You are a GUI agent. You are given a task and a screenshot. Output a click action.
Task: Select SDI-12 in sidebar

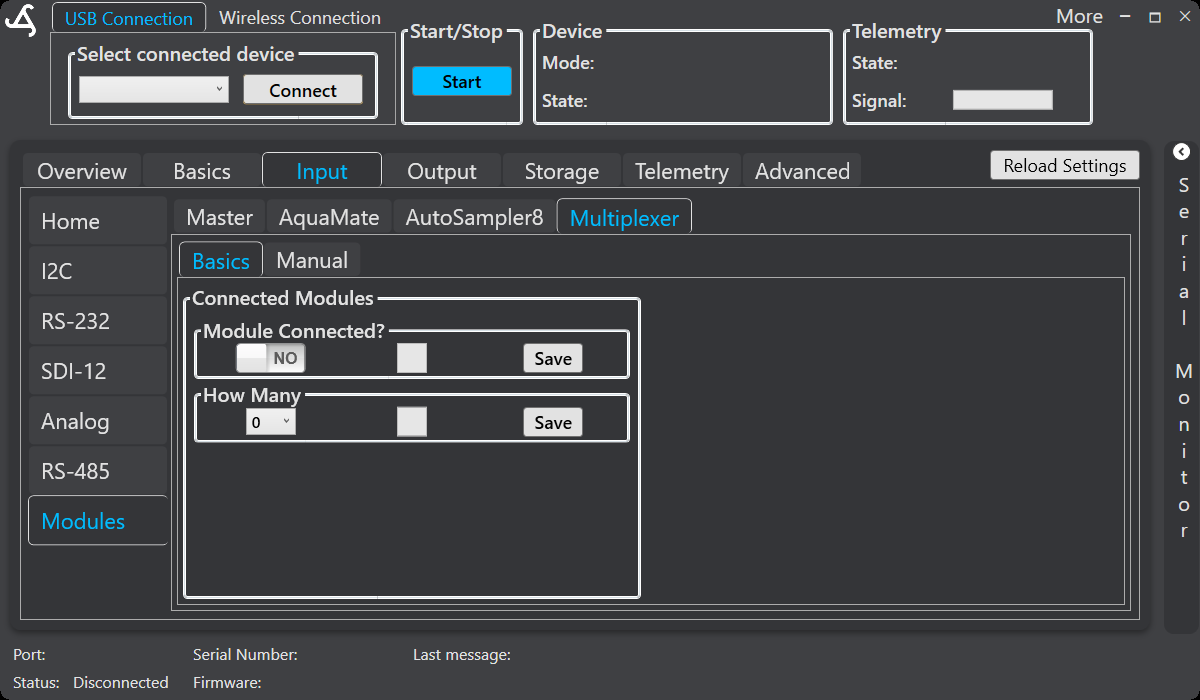98,371
